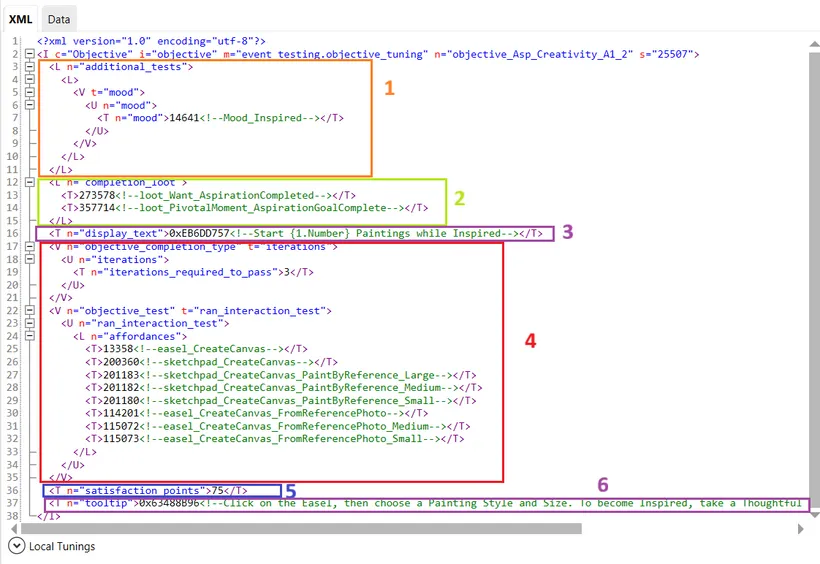Collapse the U n="mood" node on line 6
The image size is (820, 564).
point(30,105)
